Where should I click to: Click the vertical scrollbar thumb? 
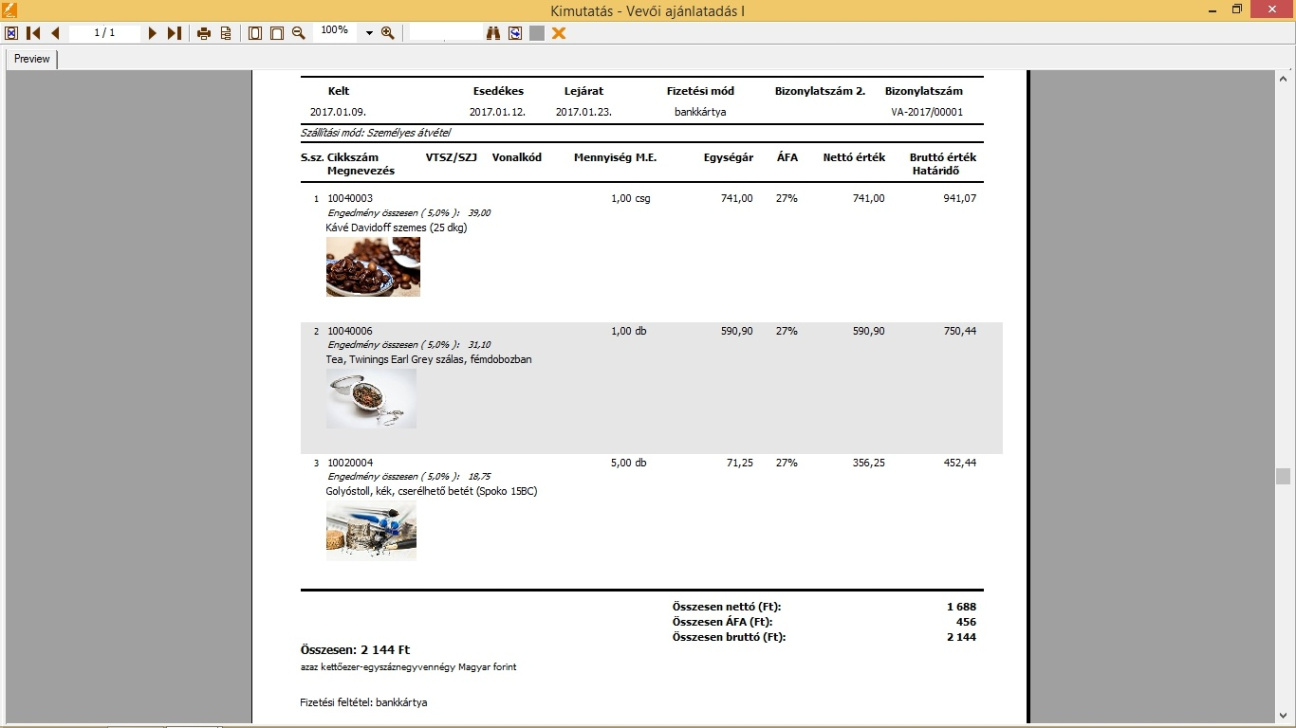(x=1283, y=476)
